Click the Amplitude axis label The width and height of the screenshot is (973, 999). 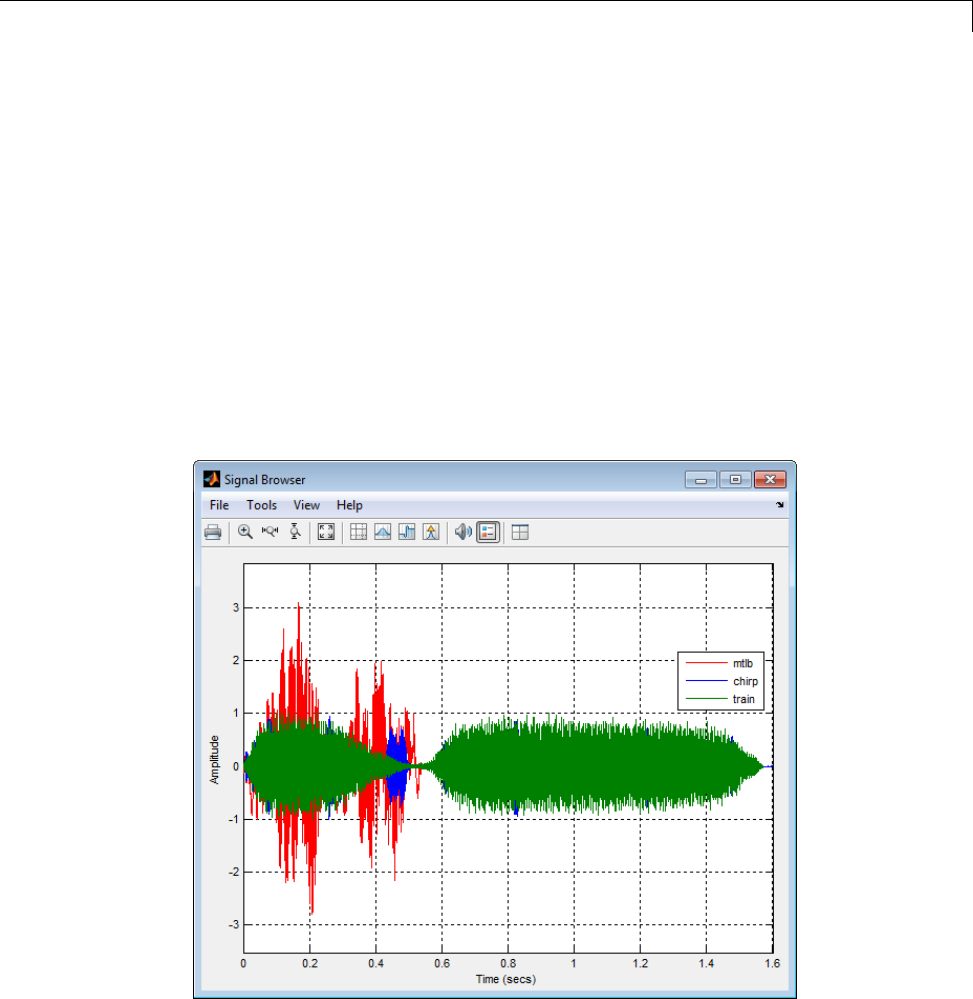[215, 759]
